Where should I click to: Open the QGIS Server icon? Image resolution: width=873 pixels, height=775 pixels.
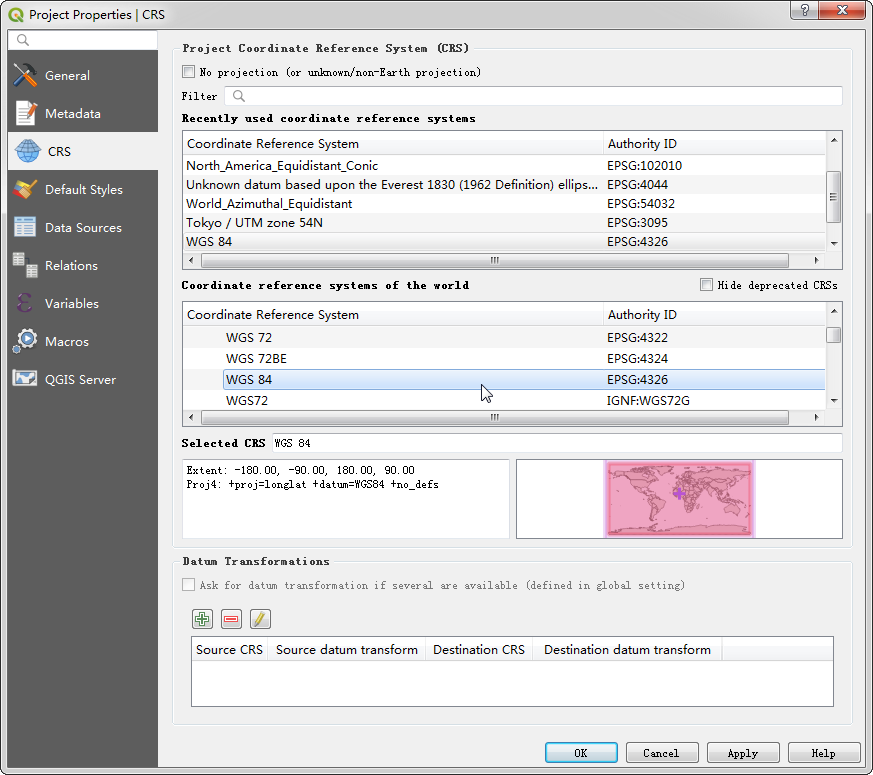coord(25,379)
